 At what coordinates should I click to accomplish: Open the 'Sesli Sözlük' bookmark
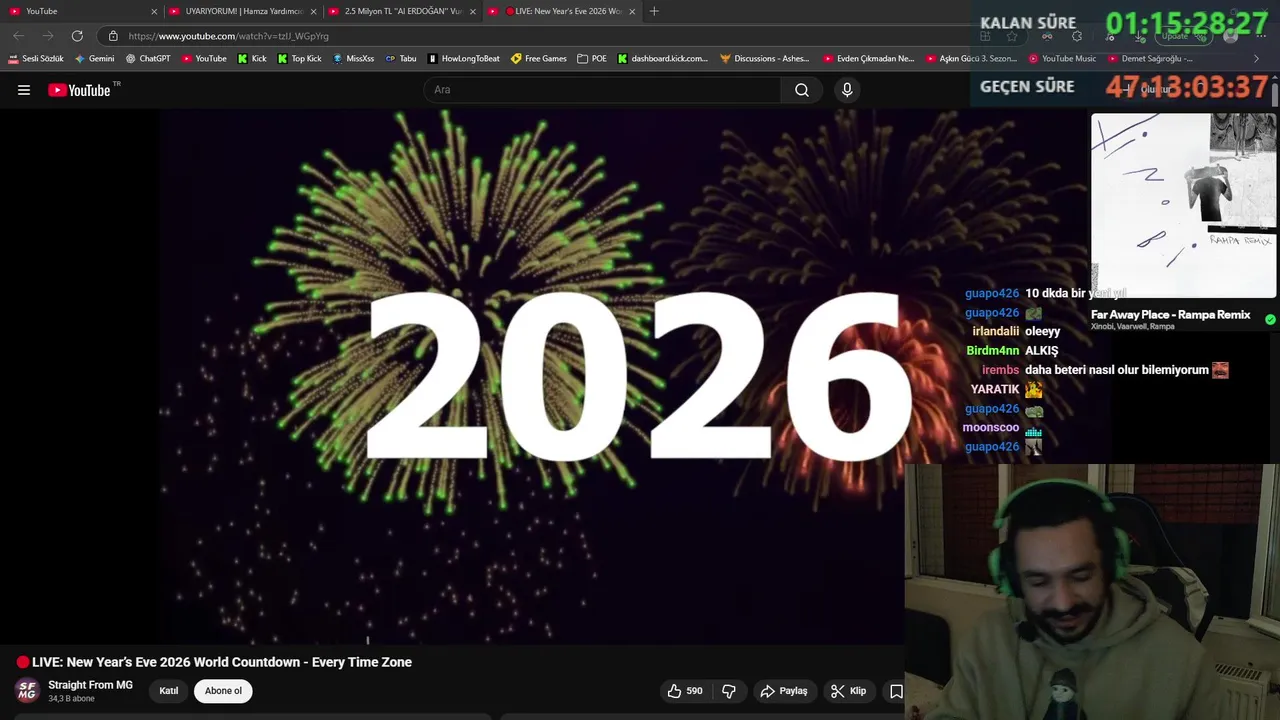36,59
